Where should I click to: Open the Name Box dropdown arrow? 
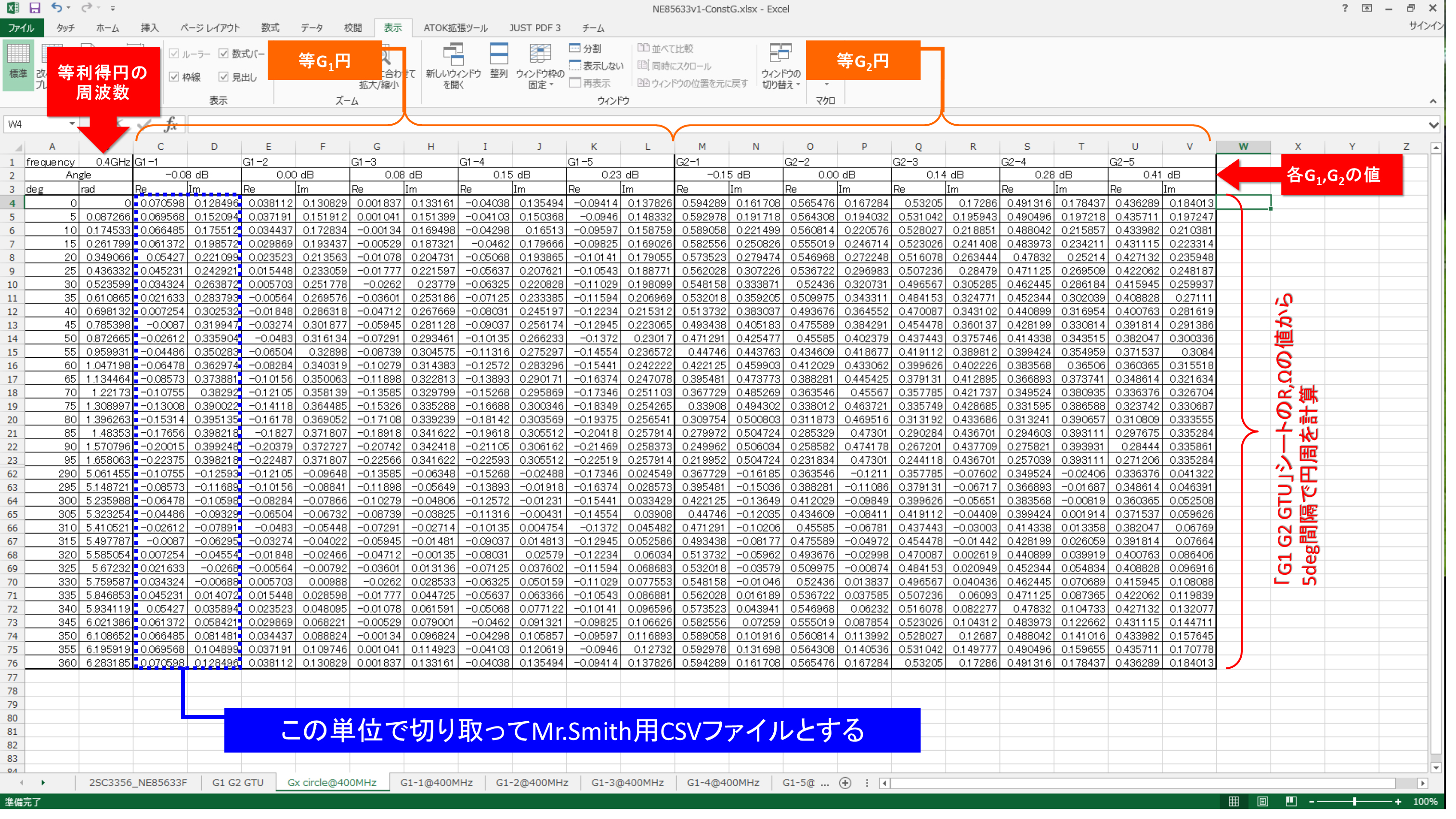72,124
